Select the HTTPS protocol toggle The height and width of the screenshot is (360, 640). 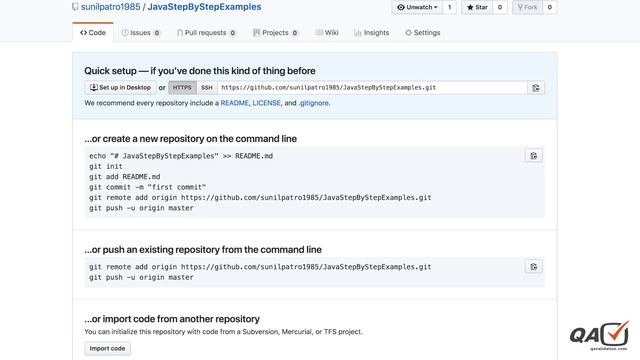pos(182,88)
